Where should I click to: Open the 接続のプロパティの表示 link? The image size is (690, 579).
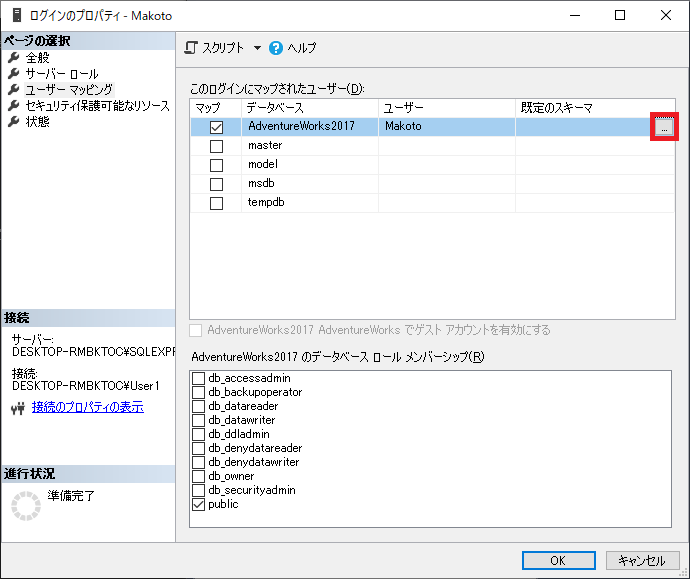tap(88, 407)
